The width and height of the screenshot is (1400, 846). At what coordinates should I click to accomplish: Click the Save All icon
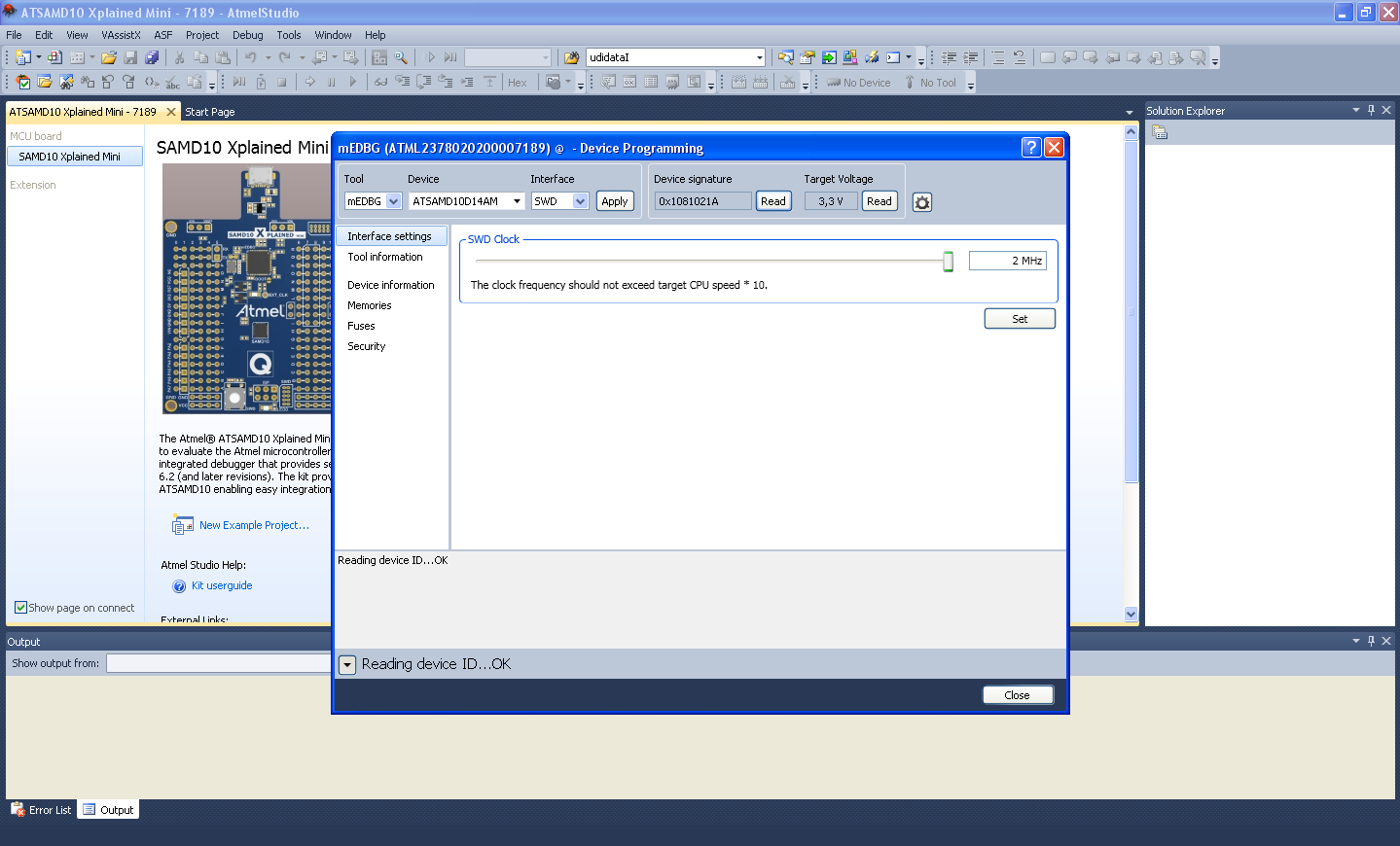pos(152,57)
